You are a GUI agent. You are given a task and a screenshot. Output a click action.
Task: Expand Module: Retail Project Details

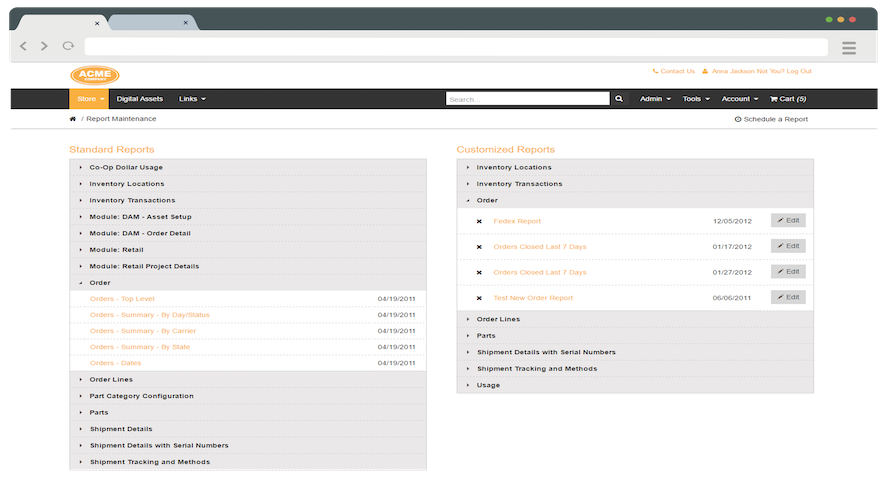pyautogui.click(x=248, y=266)
